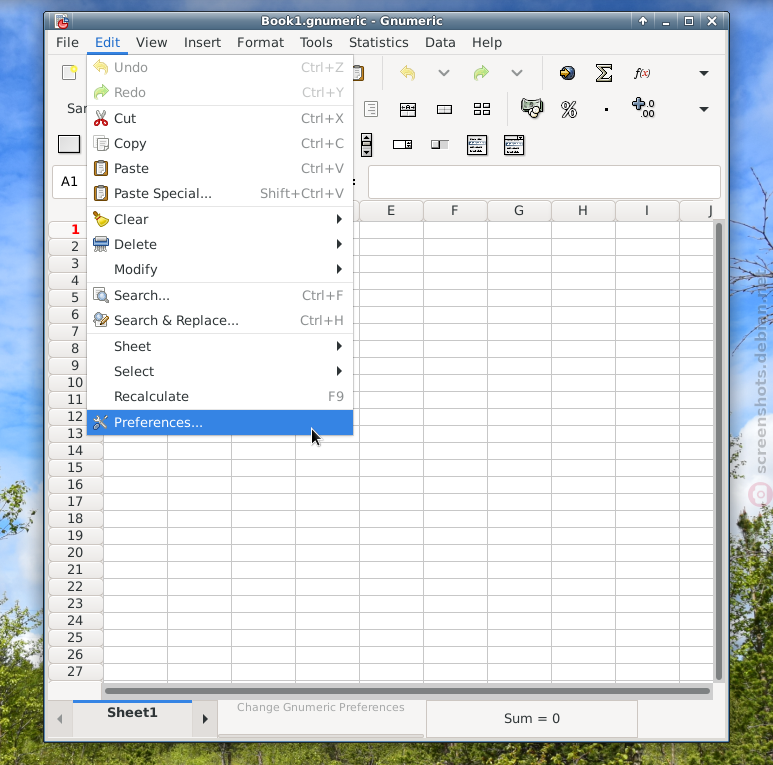
Task: Choose Cut from the Edit menu
Action: tap(220, 118)
